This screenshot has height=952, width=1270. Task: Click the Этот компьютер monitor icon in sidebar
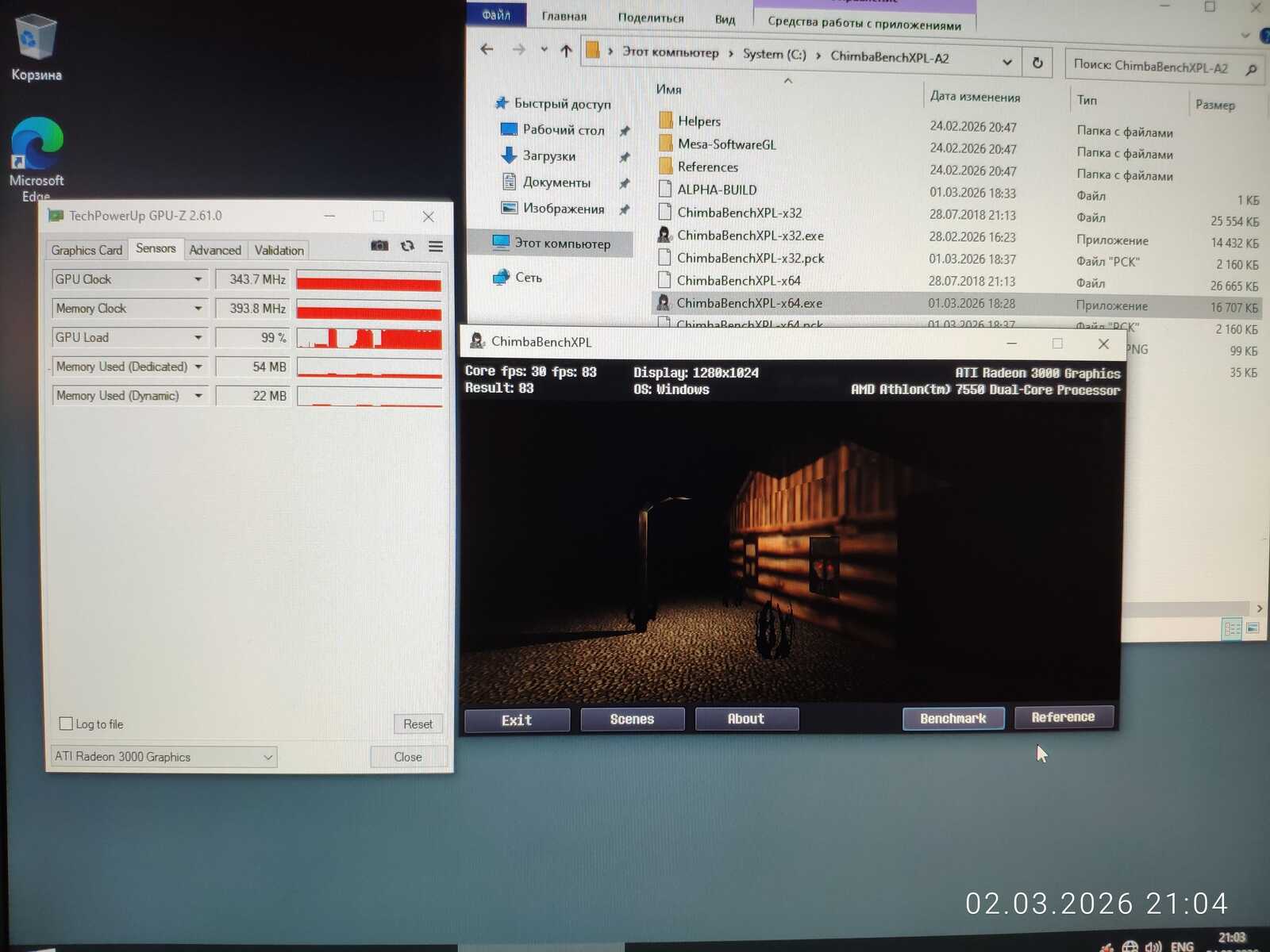(501, 242)
